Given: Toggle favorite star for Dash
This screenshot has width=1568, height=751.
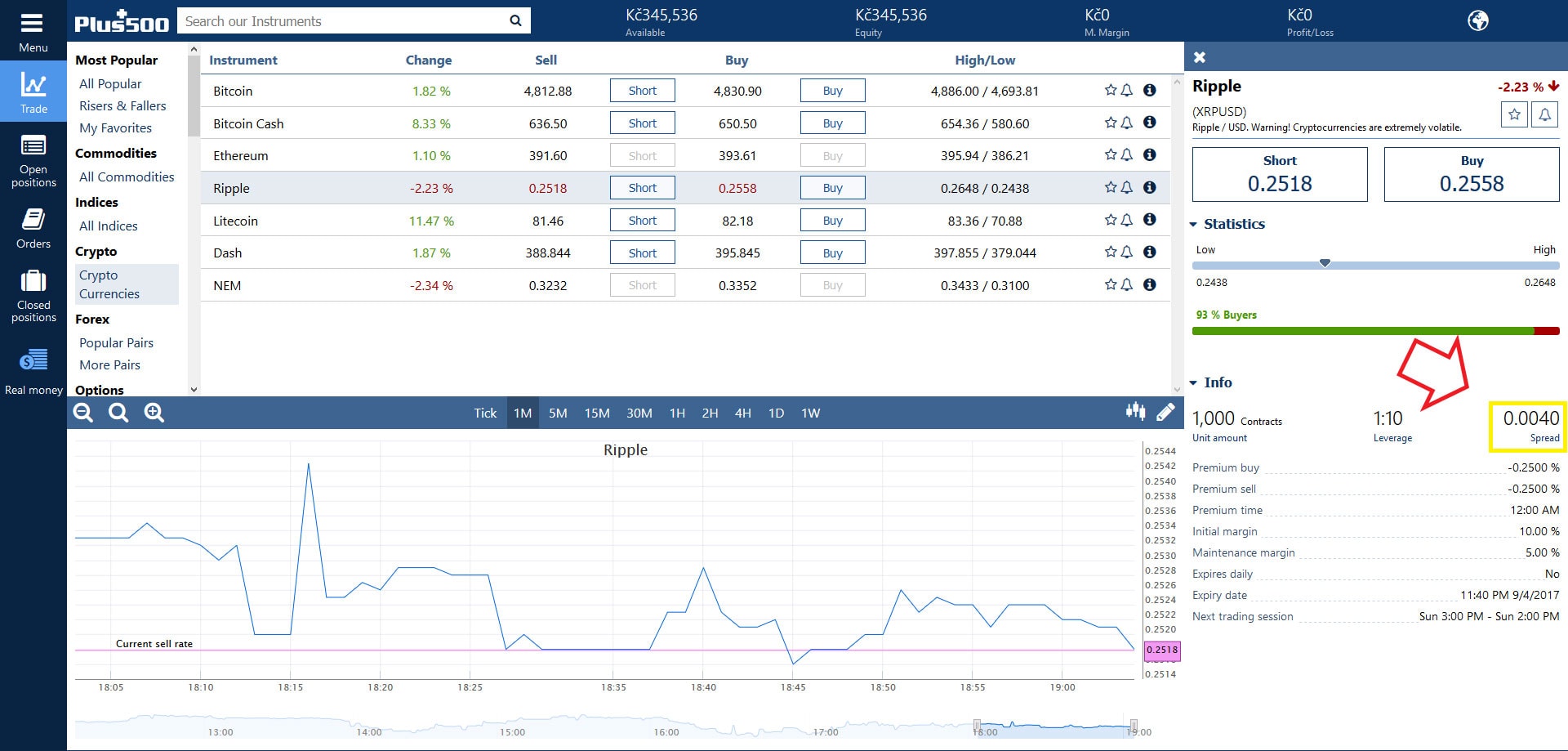Looking at the screenshot, I should click(x=1111, y=252).
